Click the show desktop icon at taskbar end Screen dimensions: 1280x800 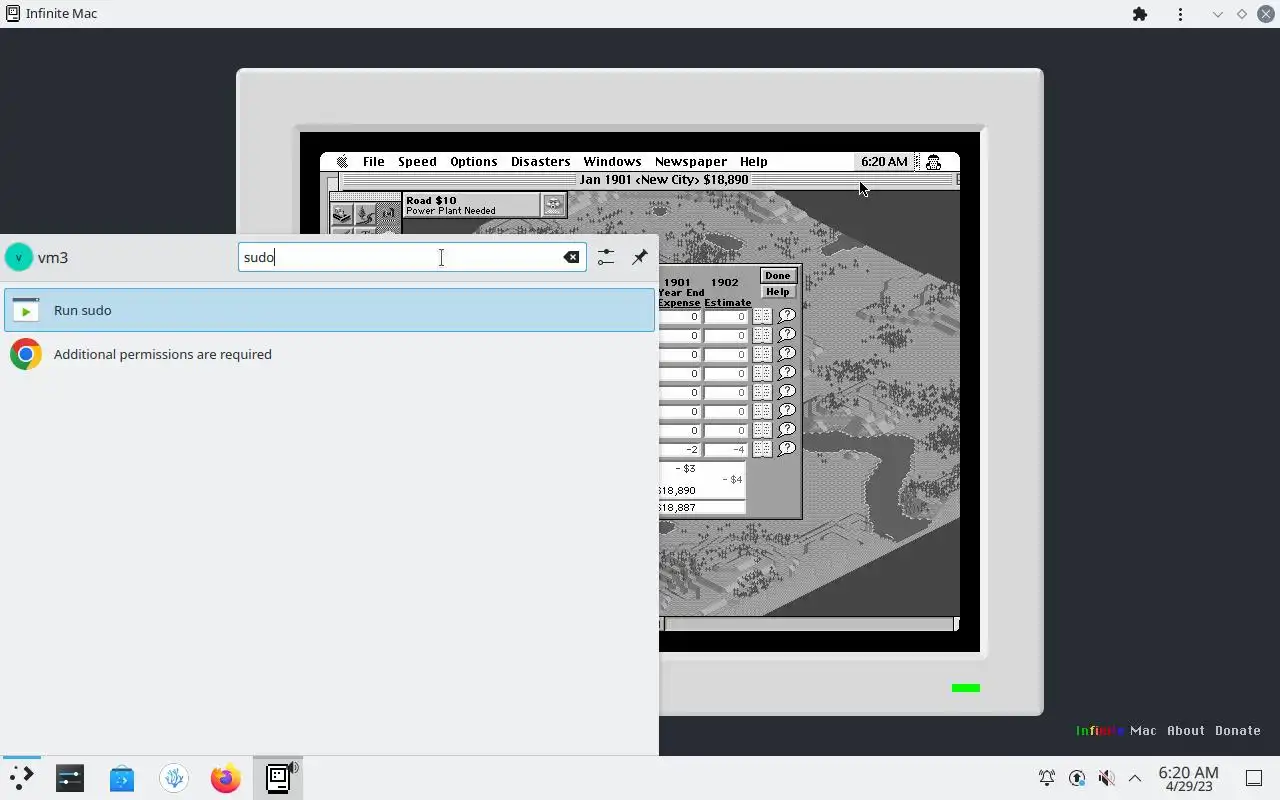click(x=1254, y=778)
